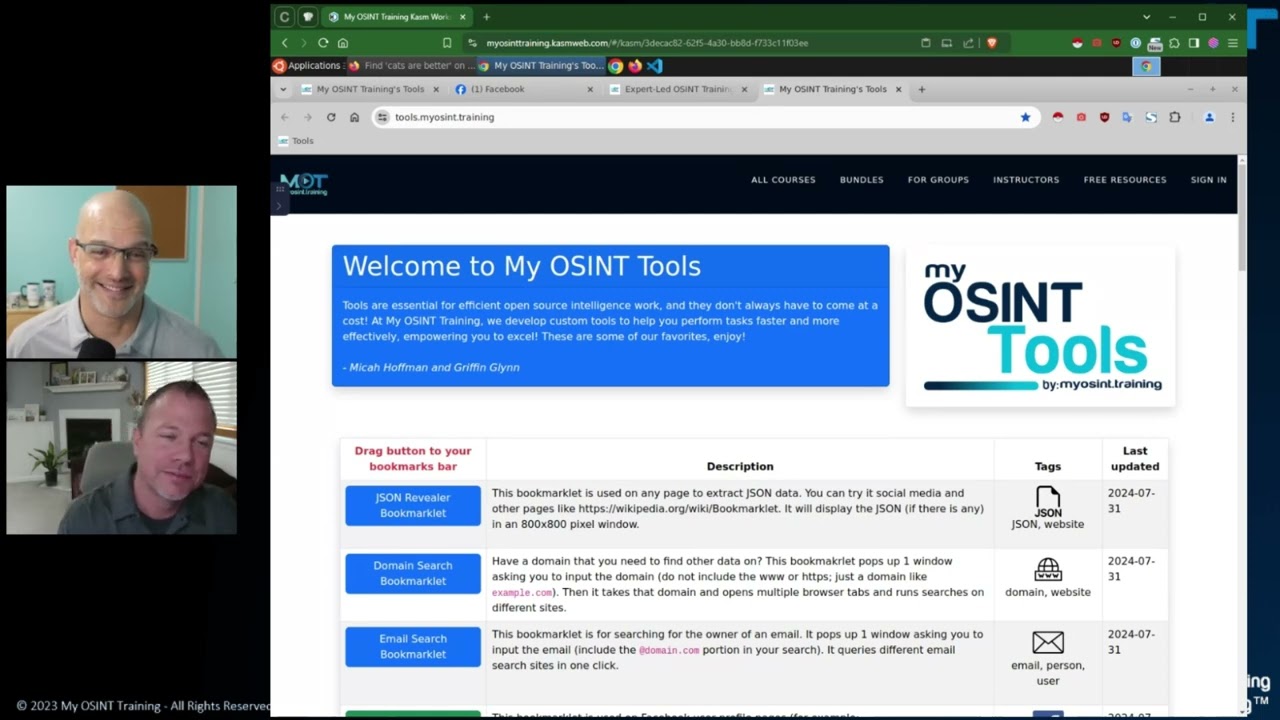Click the SIGN IN link

pos(1208,180)
